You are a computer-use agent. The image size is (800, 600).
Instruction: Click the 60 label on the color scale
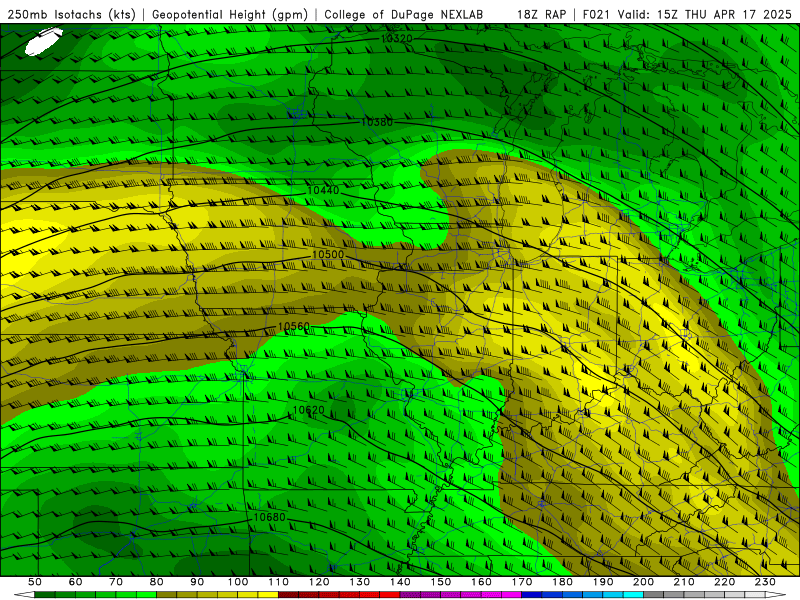76,582
